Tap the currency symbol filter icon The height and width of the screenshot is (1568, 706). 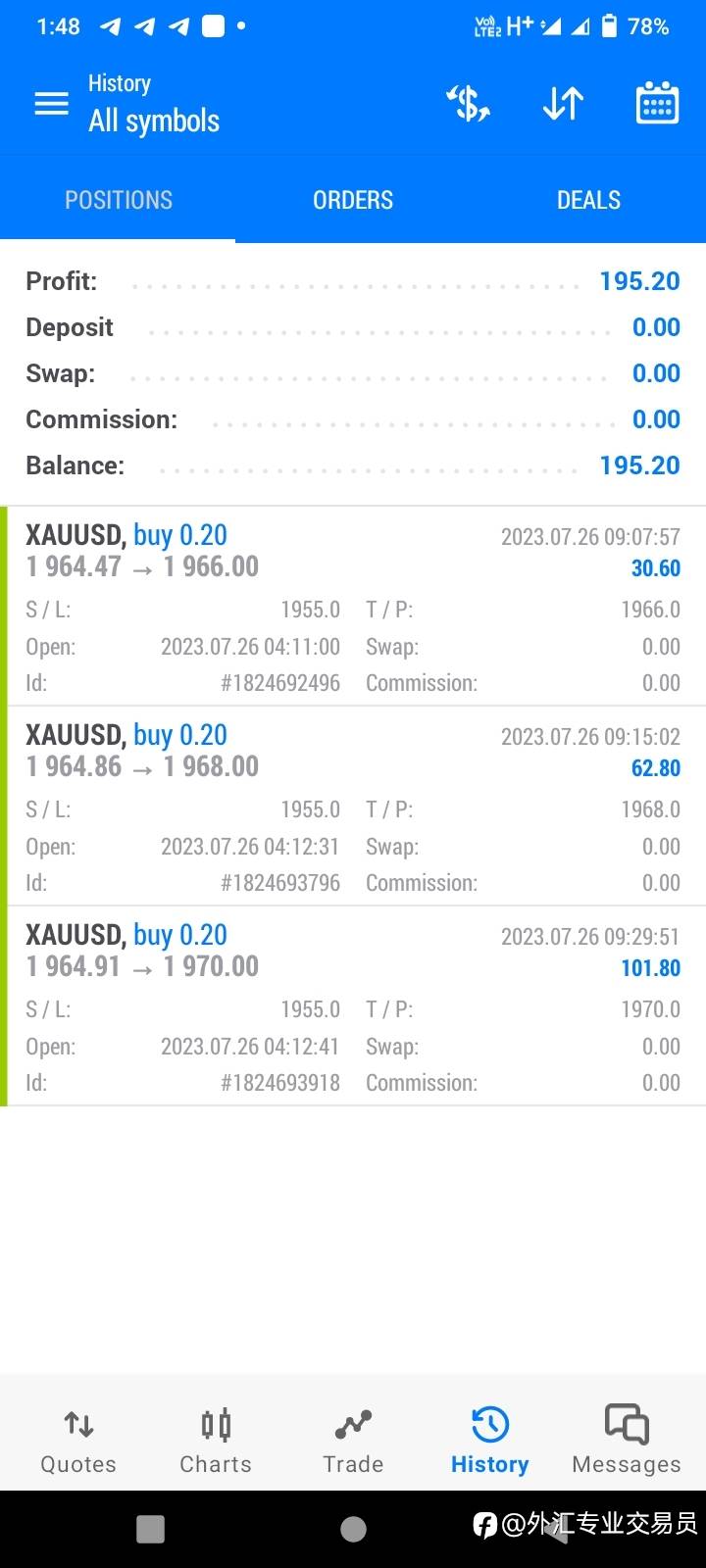click(x=468, y=103)
